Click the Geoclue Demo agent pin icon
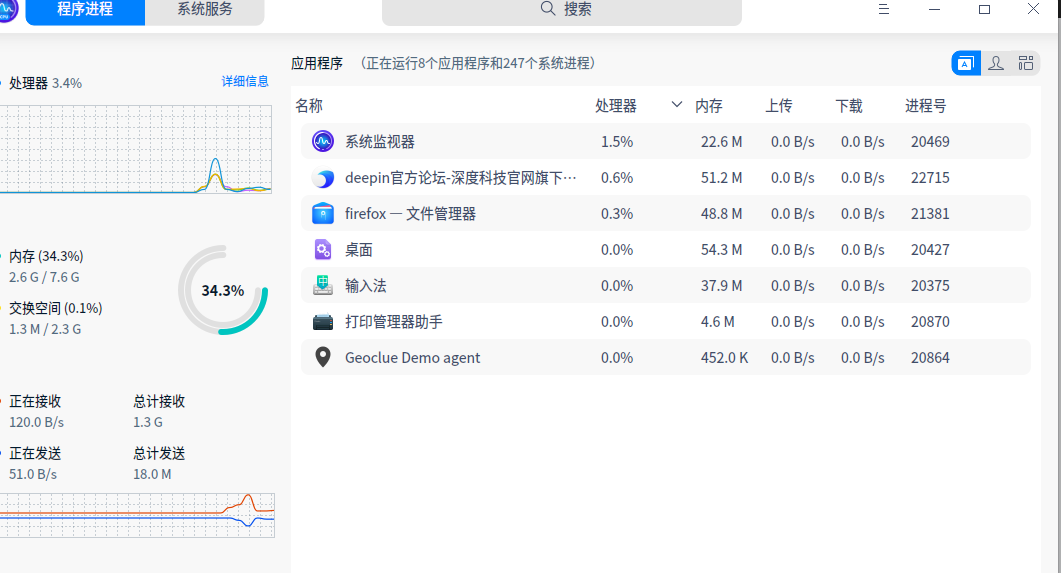 pyautogui.click(x=323, y=357)
